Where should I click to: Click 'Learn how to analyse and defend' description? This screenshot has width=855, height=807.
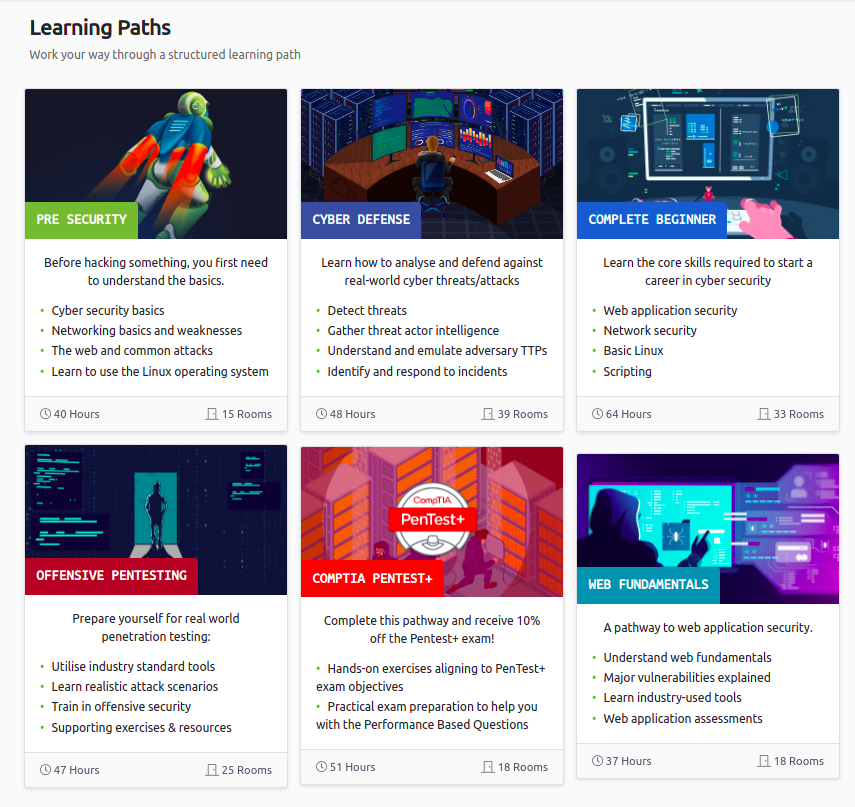432,271
